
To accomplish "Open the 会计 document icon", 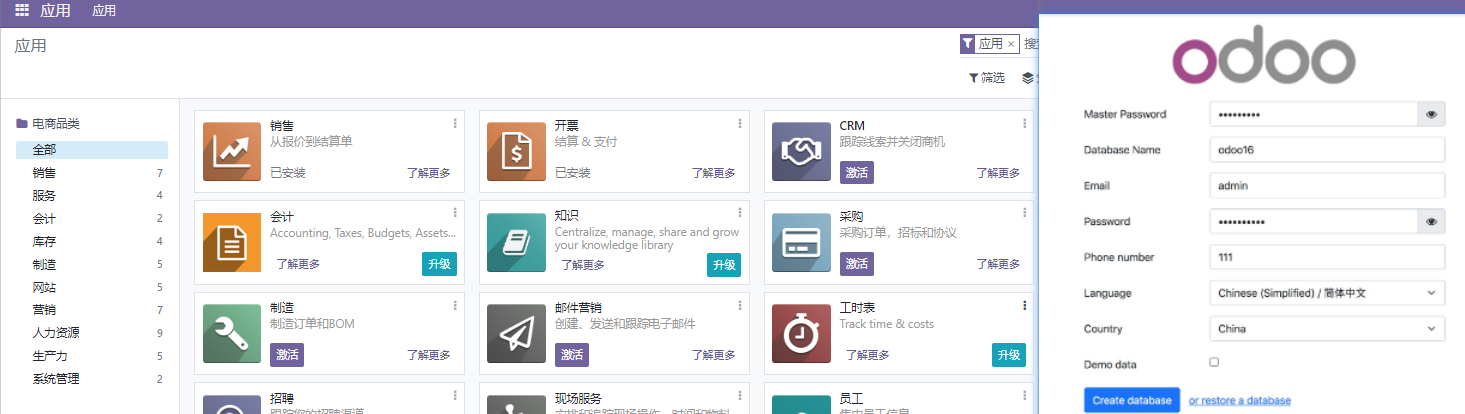I will [232, 243].
